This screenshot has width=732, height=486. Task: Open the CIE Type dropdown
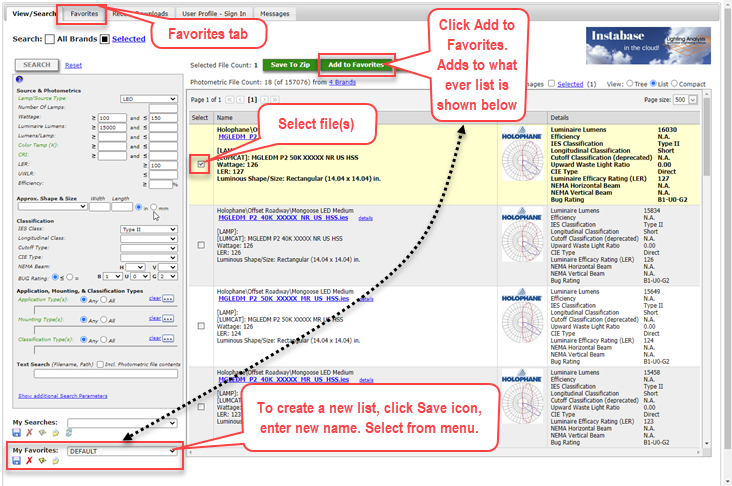coord(148,258)
